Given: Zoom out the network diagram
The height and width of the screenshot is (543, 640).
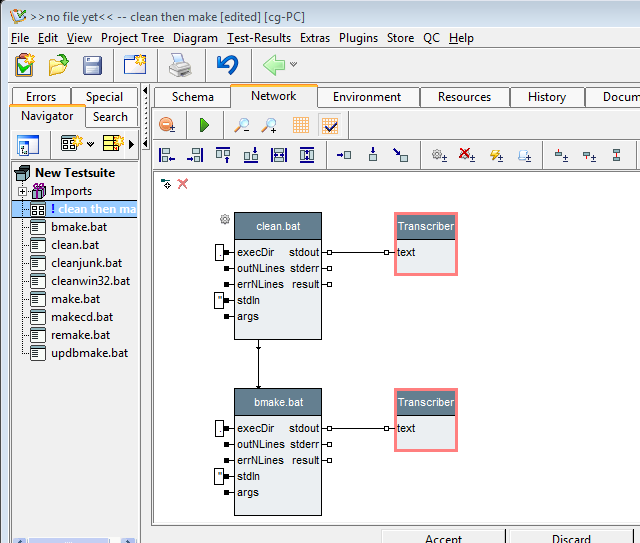Looking at the screenshot, I should (242, 125).
